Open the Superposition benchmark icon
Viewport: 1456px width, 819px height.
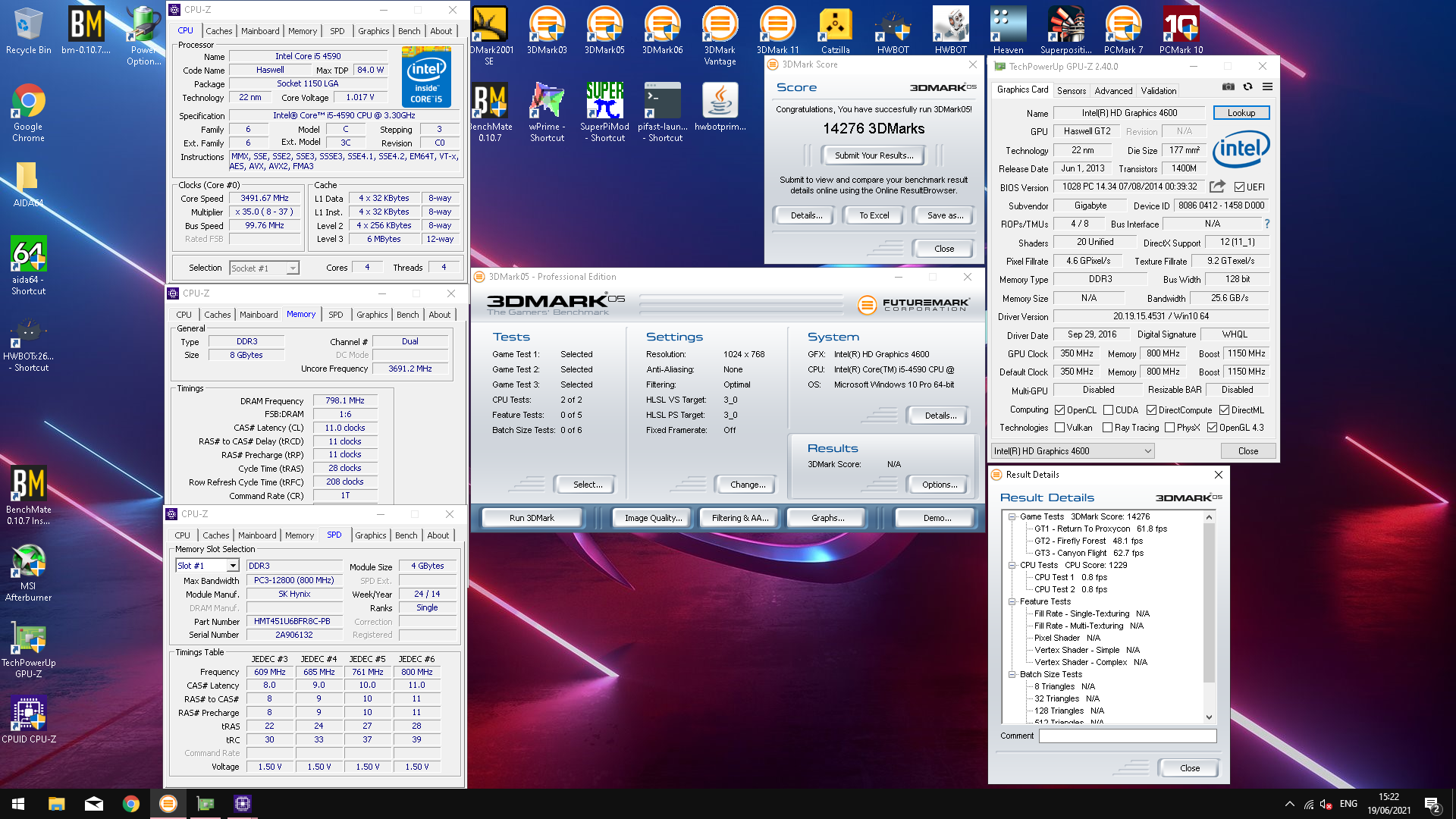1065,30
